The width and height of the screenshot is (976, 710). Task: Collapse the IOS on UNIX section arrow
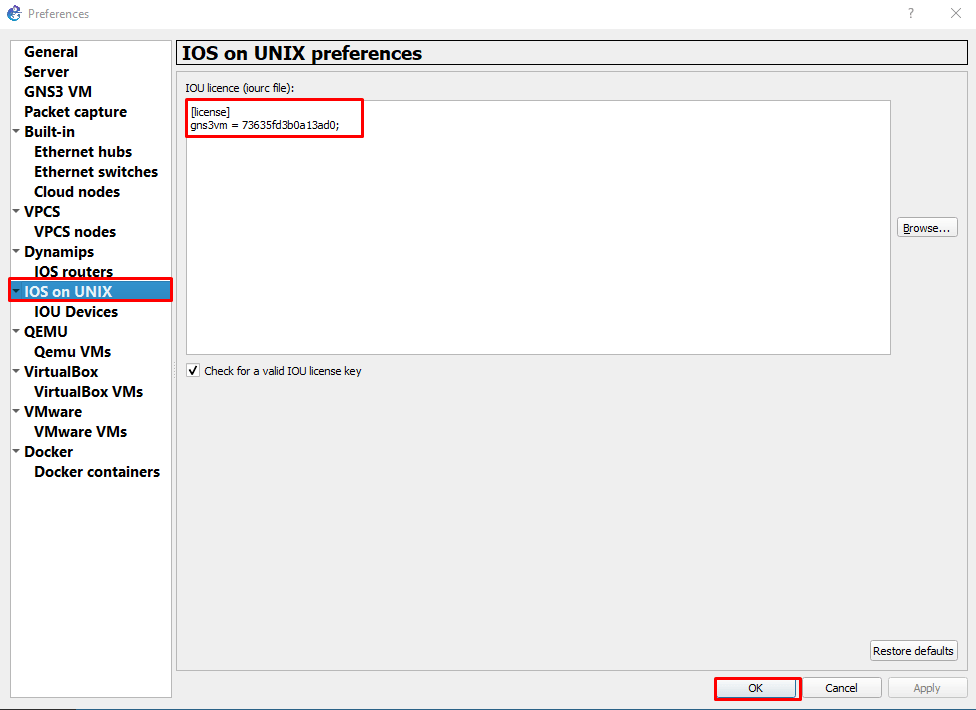pos(16,291)
